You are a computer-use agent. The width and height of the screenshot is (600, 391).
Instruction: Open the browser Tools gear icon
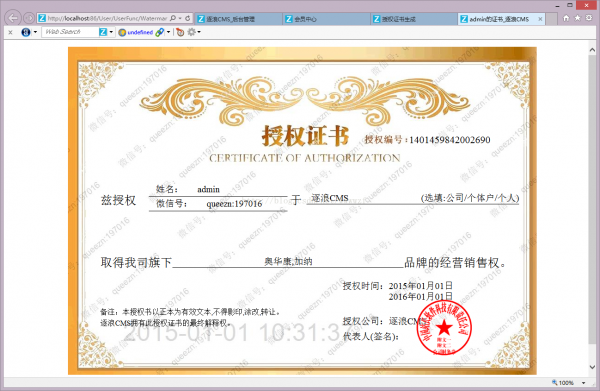click(589, 18)
